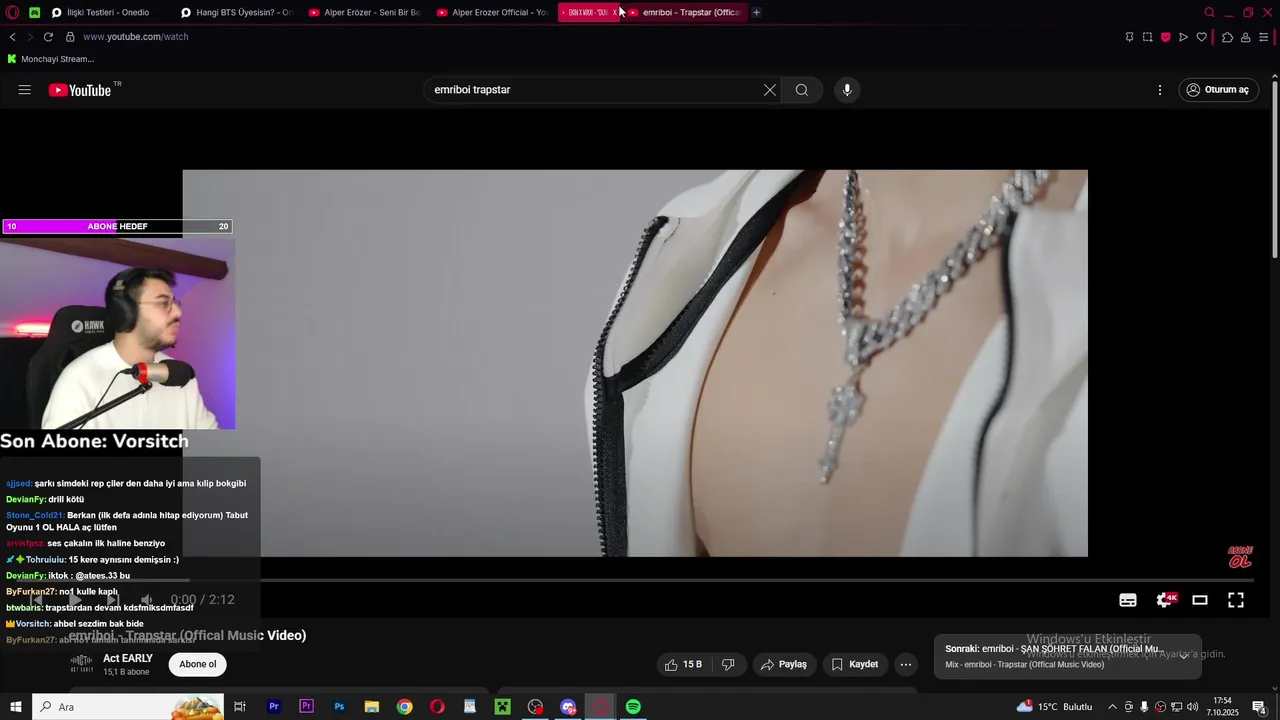Reload the current page

pos(48,37)
